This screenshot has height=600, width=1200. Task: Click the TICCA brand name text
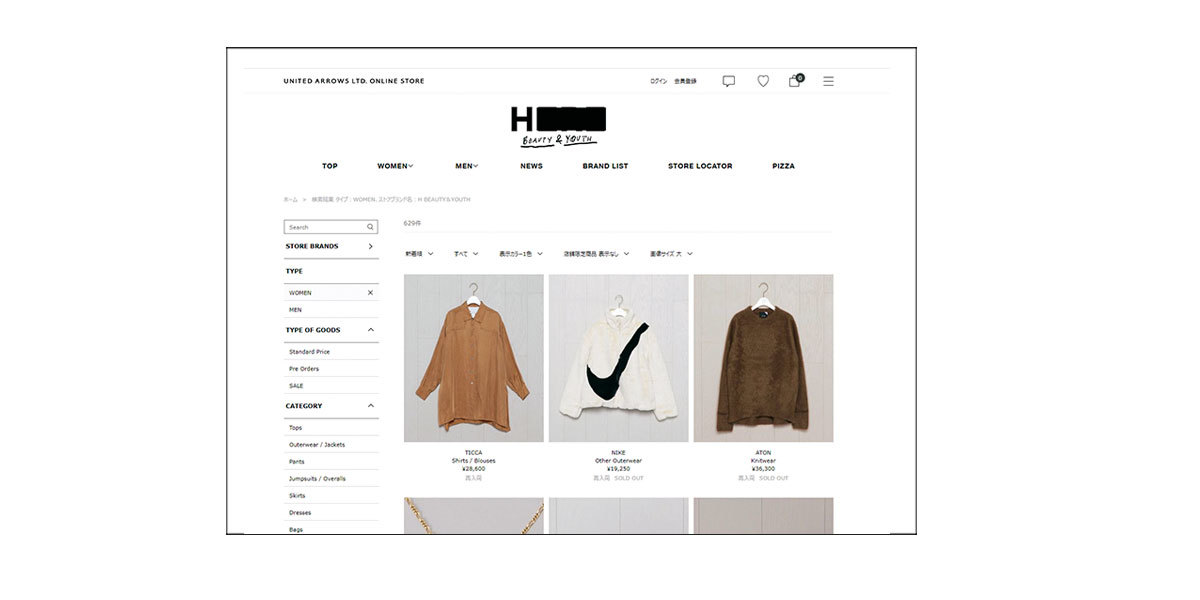(x=474, y=453)
